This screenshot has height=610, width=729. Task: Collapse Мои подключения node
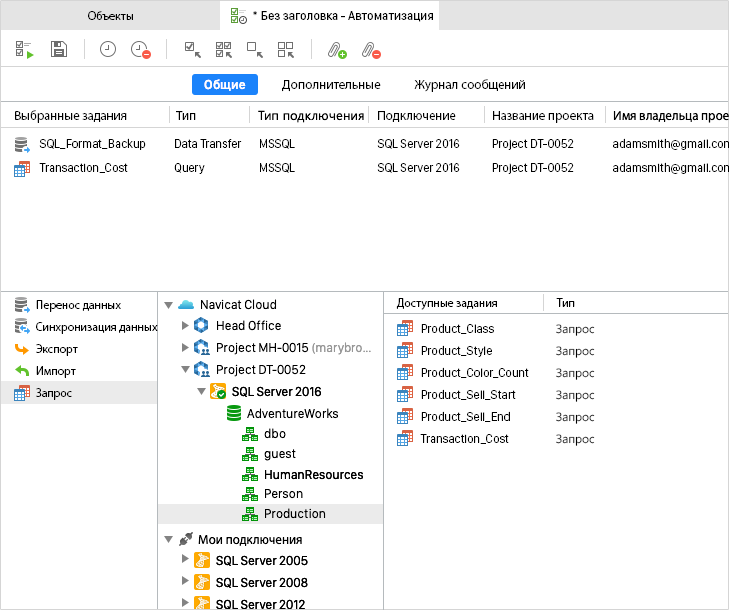169,539
